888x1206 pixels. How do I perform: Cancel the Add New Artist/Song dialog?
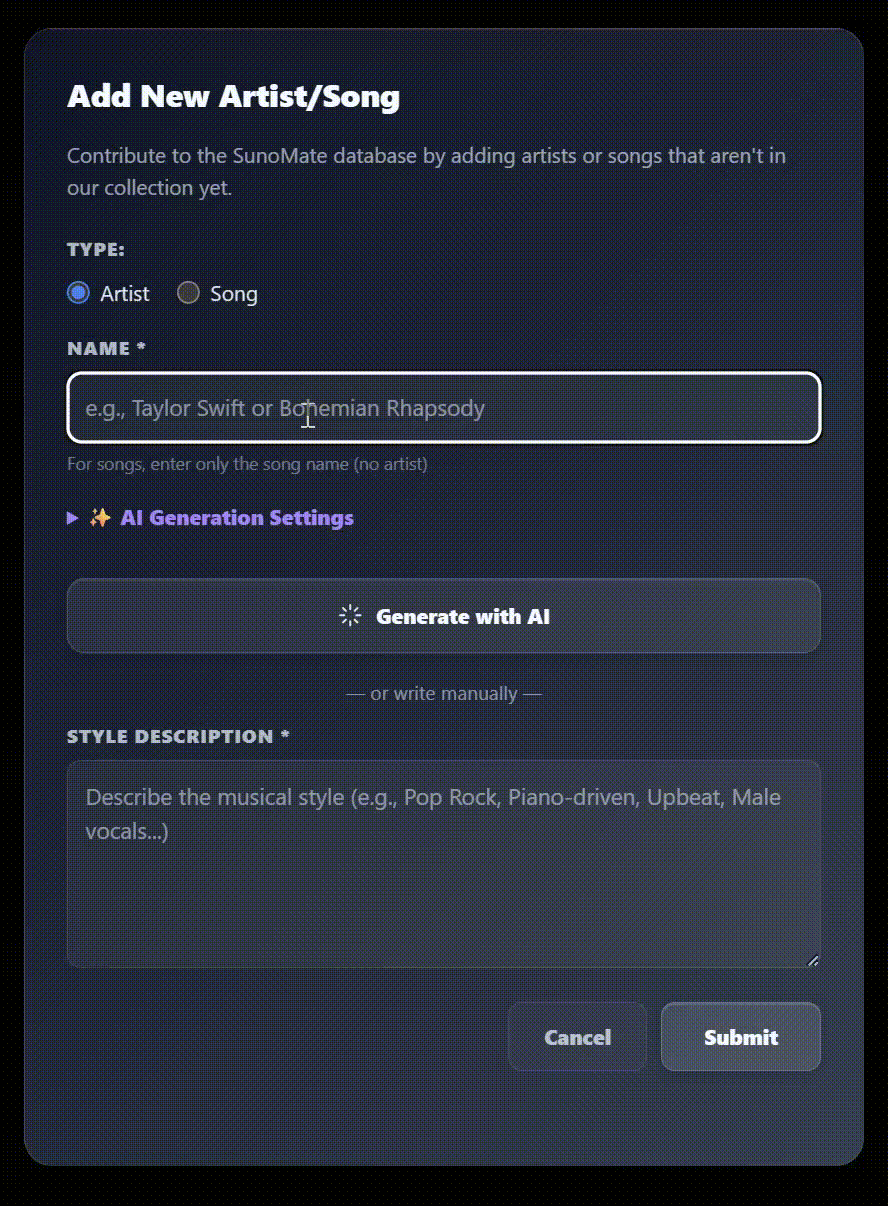577,1037
